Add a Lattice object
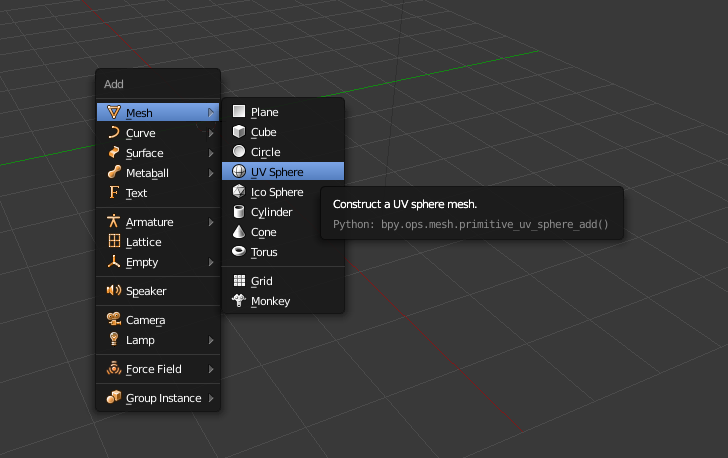 pos(158,242)
